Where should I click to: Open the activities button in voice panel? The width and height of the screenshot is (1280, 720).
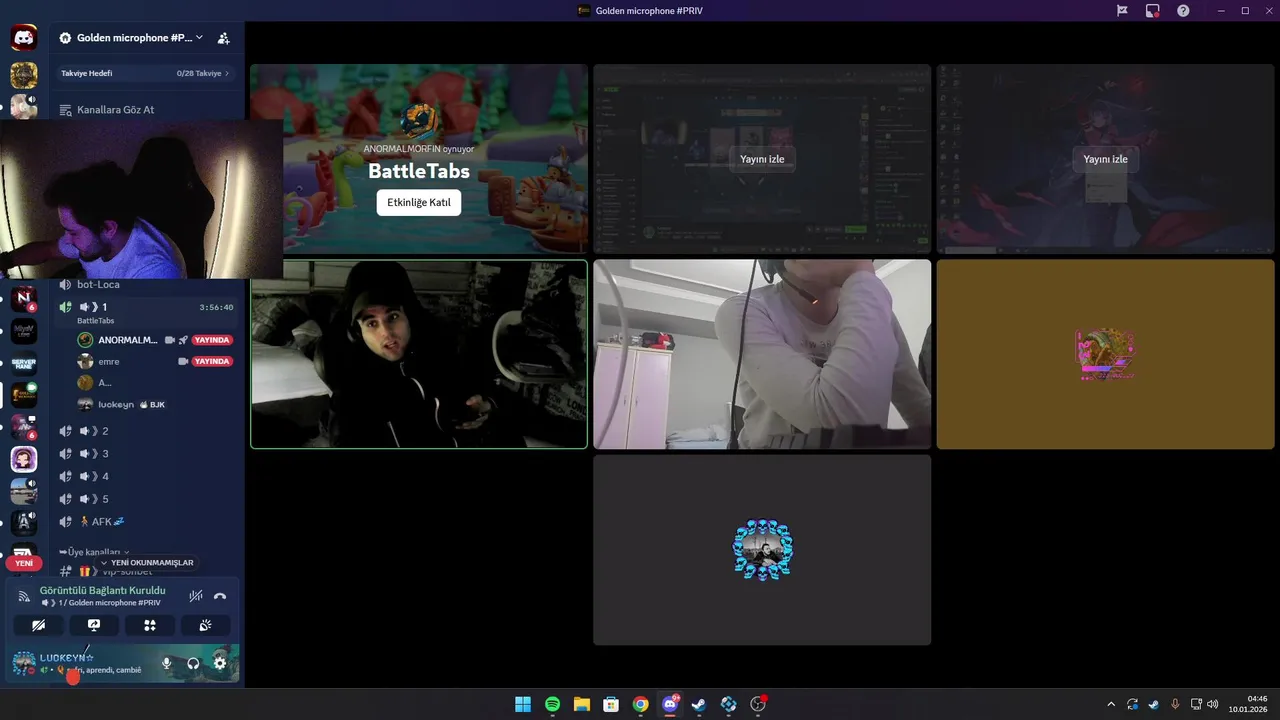[x=150, y=625]
